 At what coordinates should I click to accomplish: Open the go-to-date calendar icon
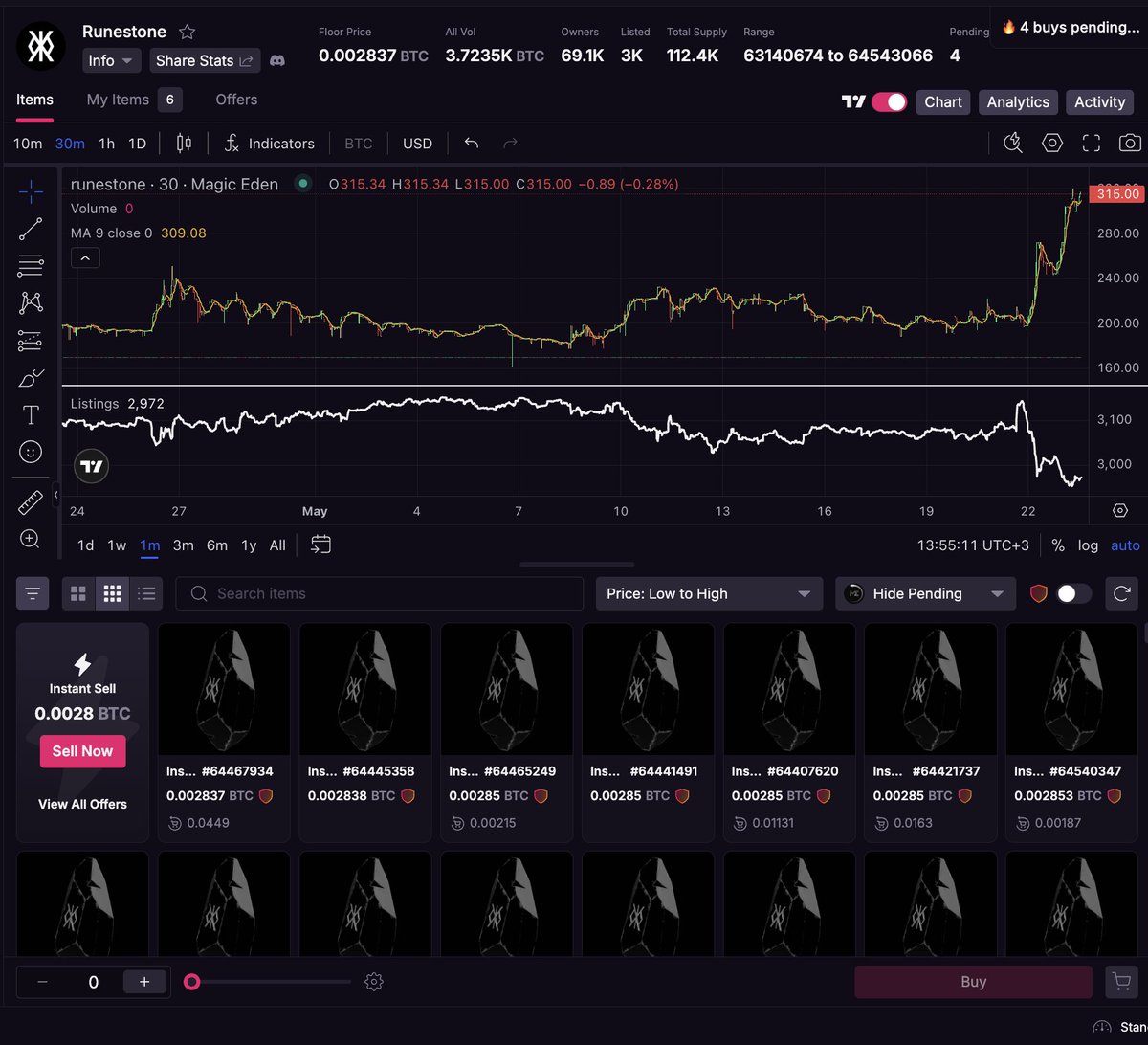321,545
